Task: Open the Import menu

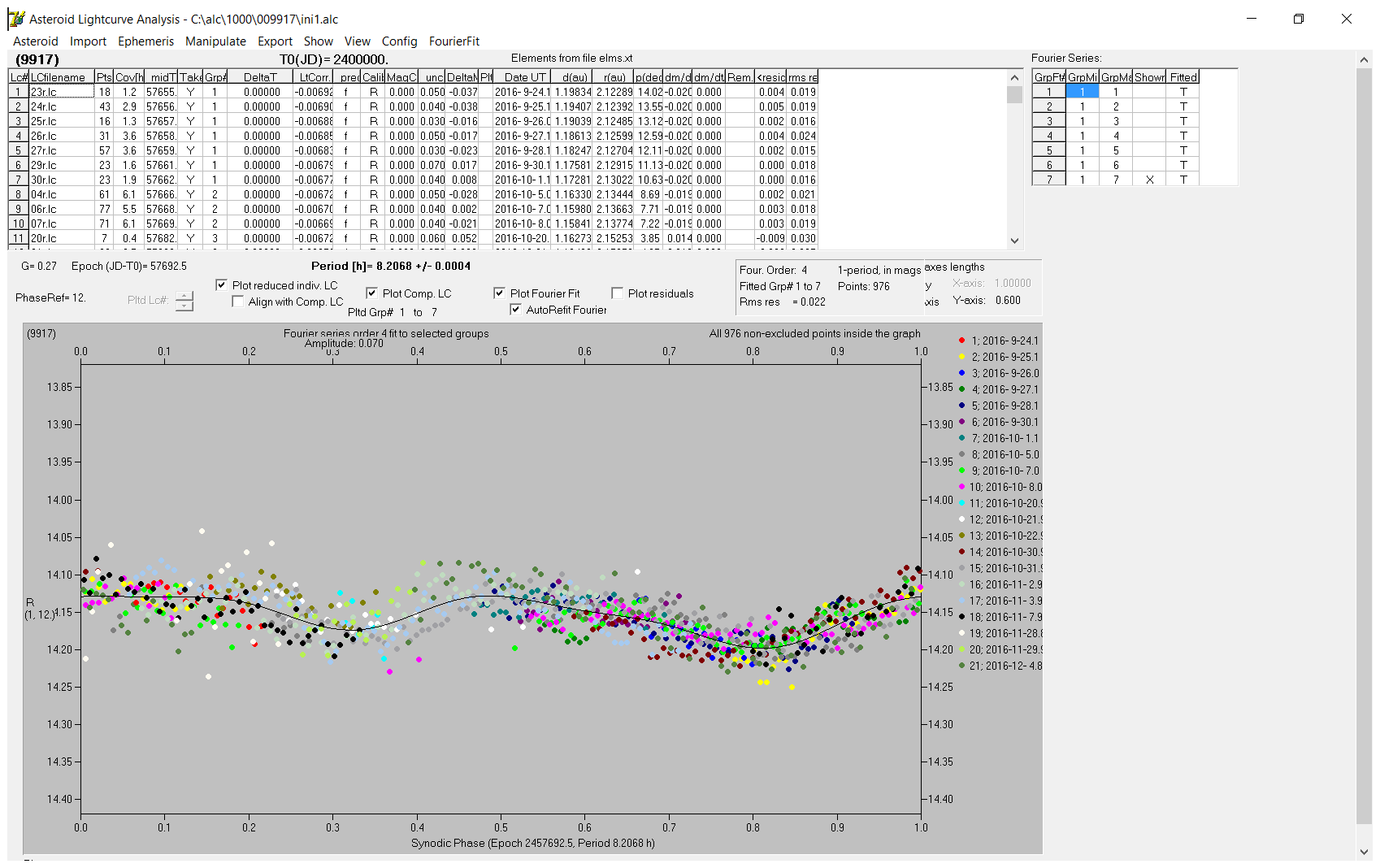Action: (88, 41)
